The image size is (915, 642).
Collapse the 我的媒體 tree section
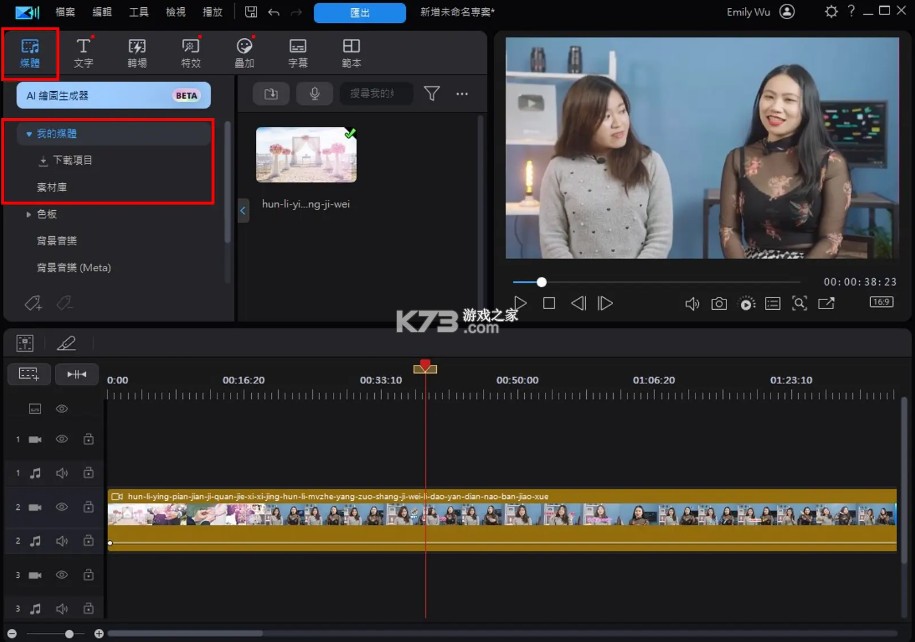click(x=28, y=132)
